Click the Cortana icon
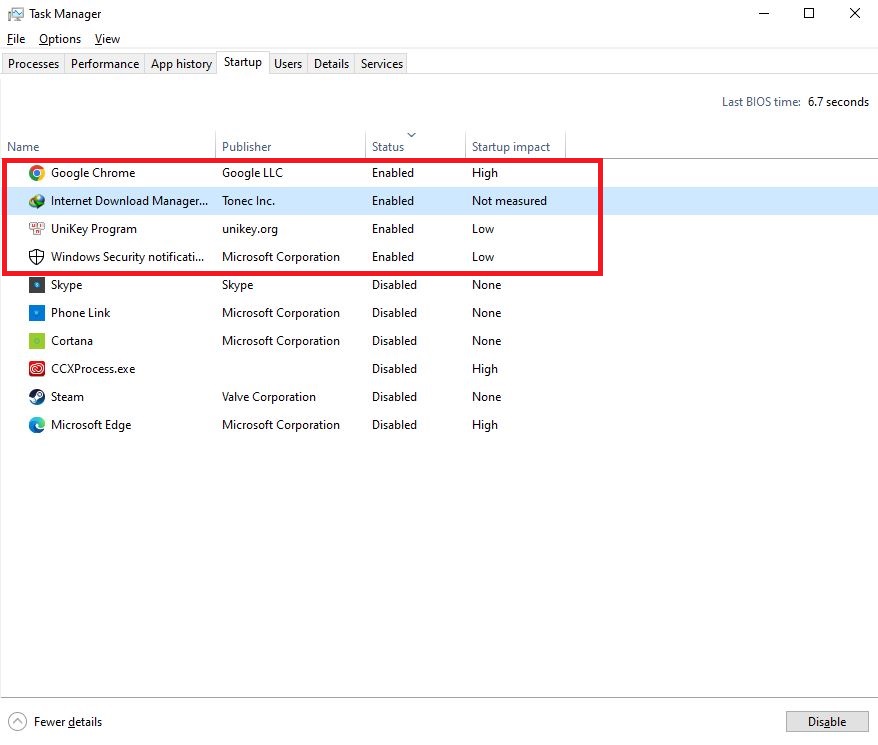878x745 pixels. coord(36,341)
